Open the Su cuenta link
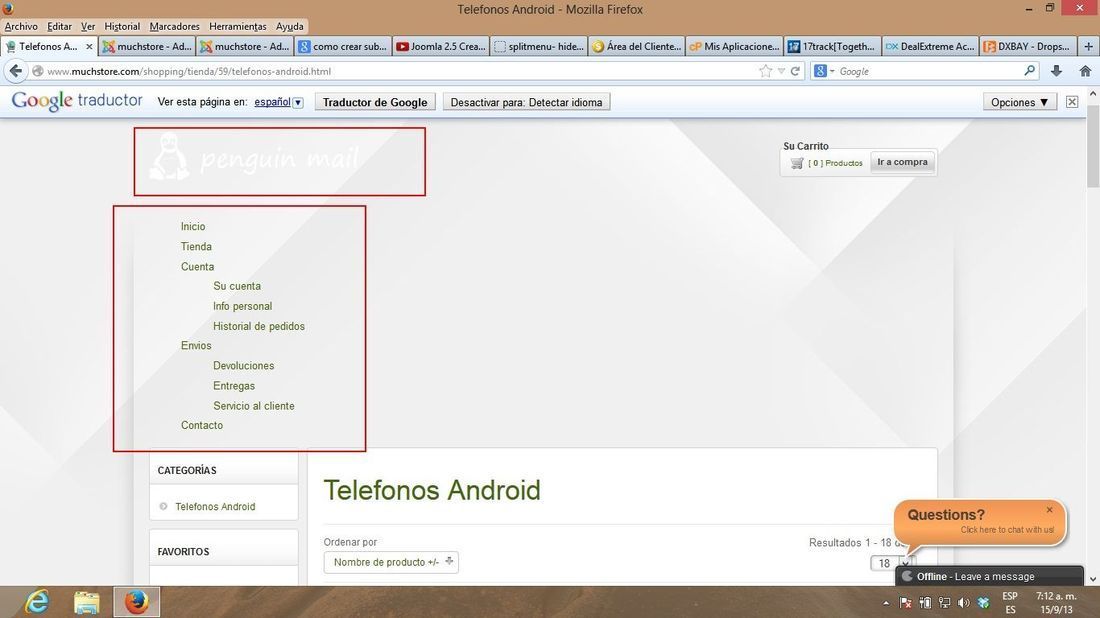 tap(237, 286)
